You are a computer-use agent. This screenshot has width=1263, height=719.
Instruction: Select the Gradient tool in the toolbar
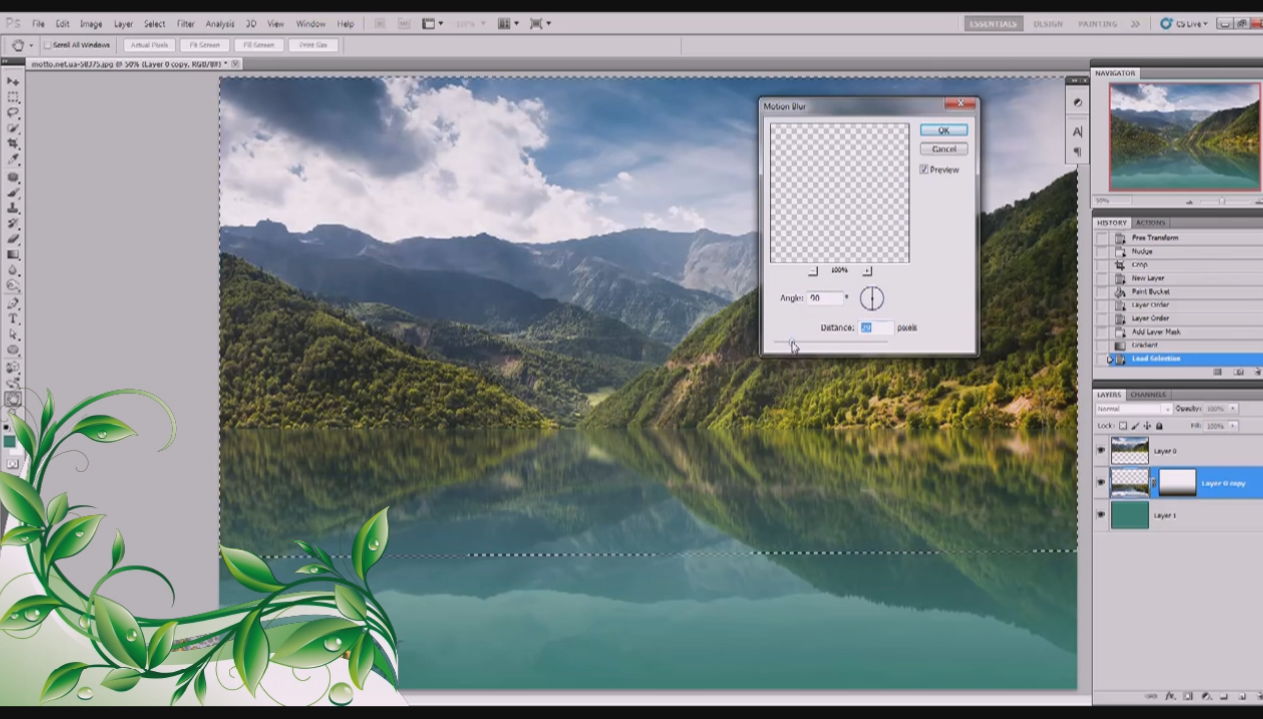[13, 254]
